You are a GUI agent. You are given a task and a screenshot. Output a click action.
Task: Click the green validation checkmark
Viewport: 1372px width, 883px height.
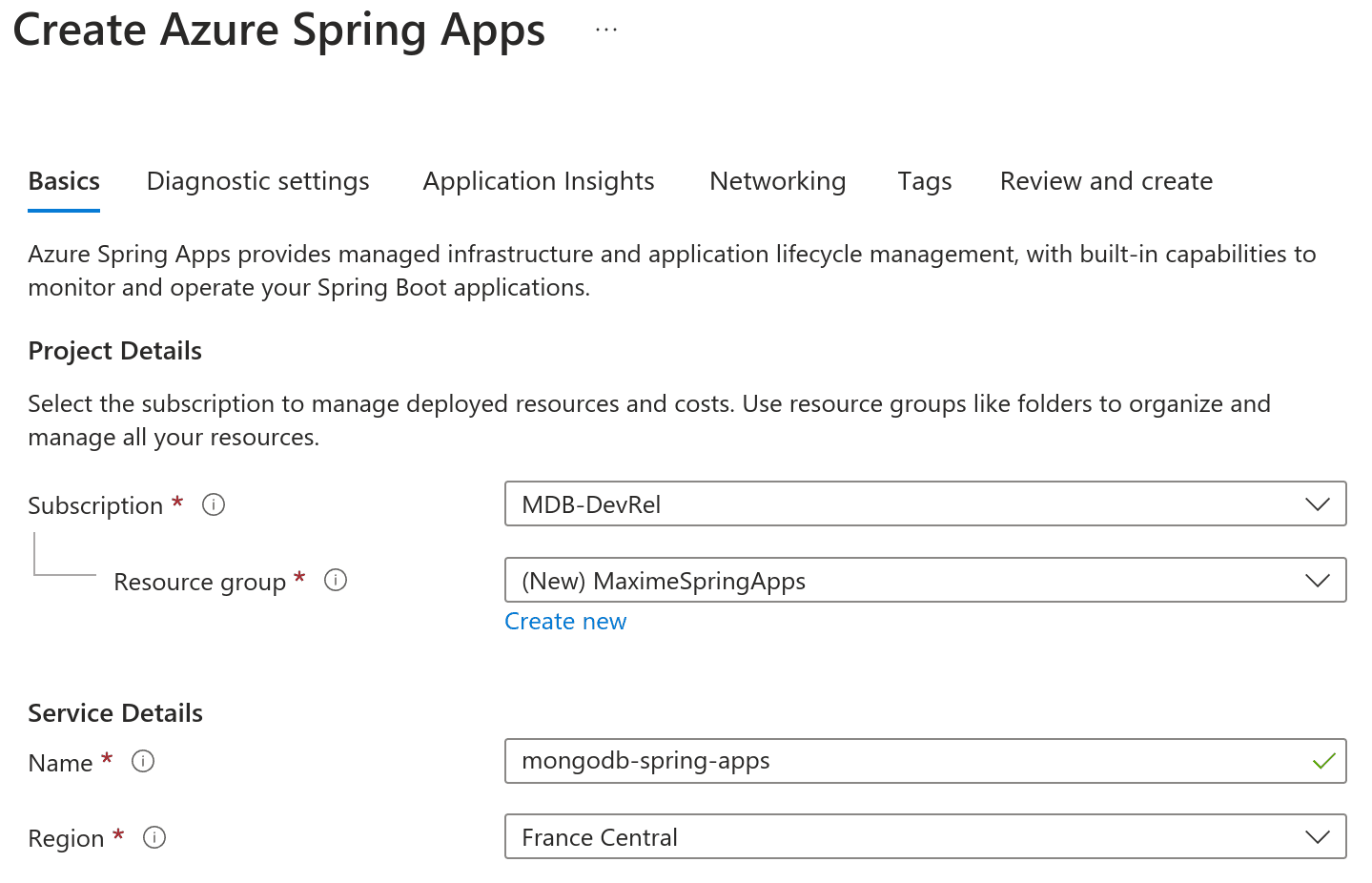pos(1323,761)
